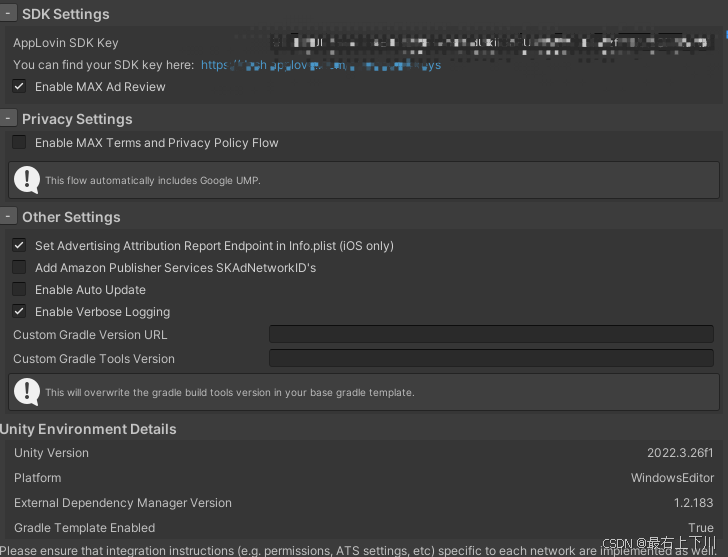This screenshot has height=557, width=728.
Task: Collapse the Privacy Settings section
Action: tap(8, 118)
